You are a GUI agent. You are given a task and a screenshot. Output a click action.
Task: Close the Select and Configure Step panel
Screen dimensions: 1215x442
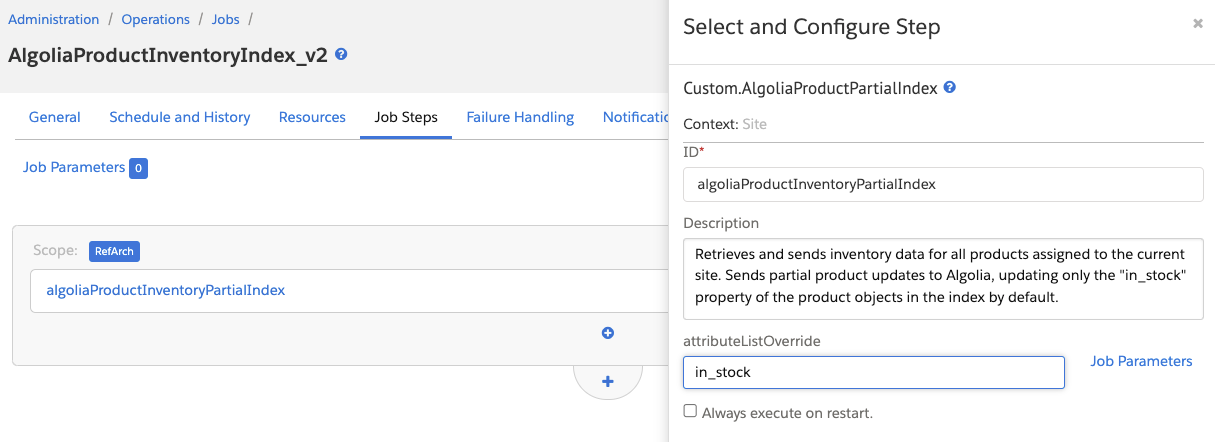1197,24
